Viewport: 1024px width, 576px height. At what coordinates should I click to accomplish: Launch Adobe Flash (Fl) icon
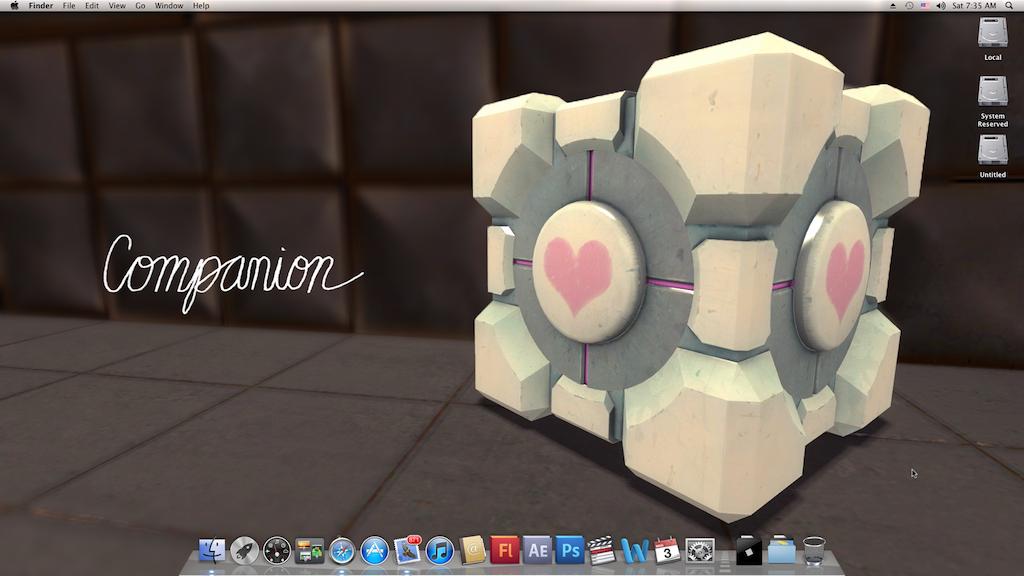(505, 551)
